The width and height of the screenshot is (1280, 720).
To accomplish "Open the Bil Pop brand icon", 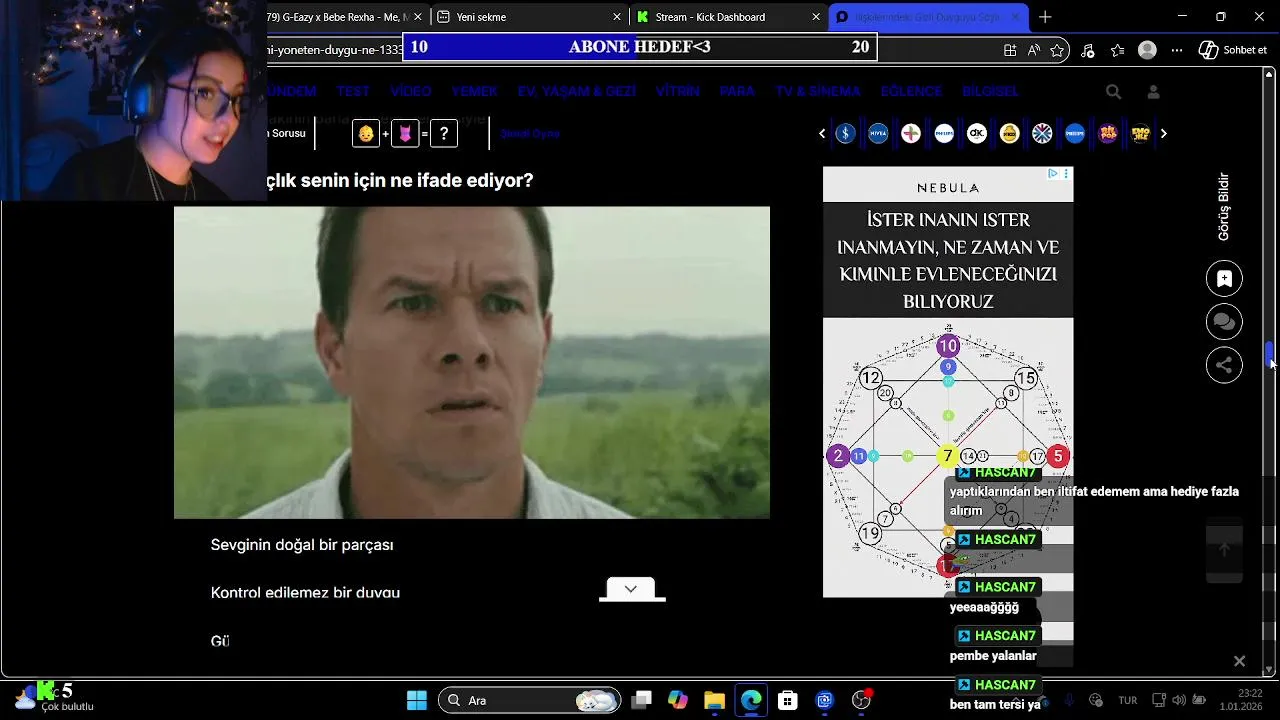I will tap(1108, 133).
